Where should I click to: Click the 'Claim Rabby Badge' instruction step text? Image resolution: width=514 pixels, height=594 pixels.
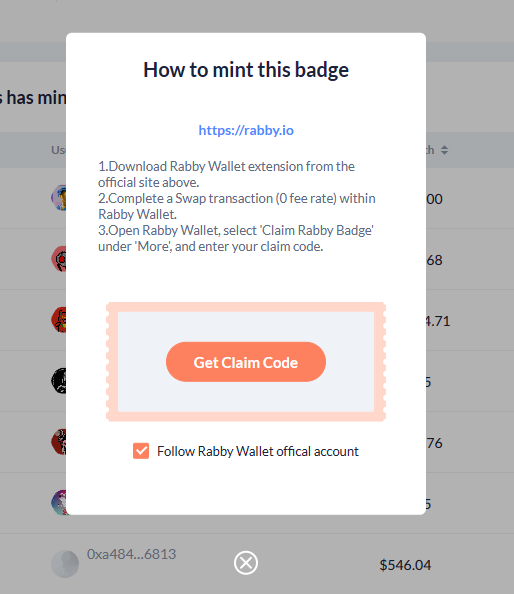click(x=236, y=238)
